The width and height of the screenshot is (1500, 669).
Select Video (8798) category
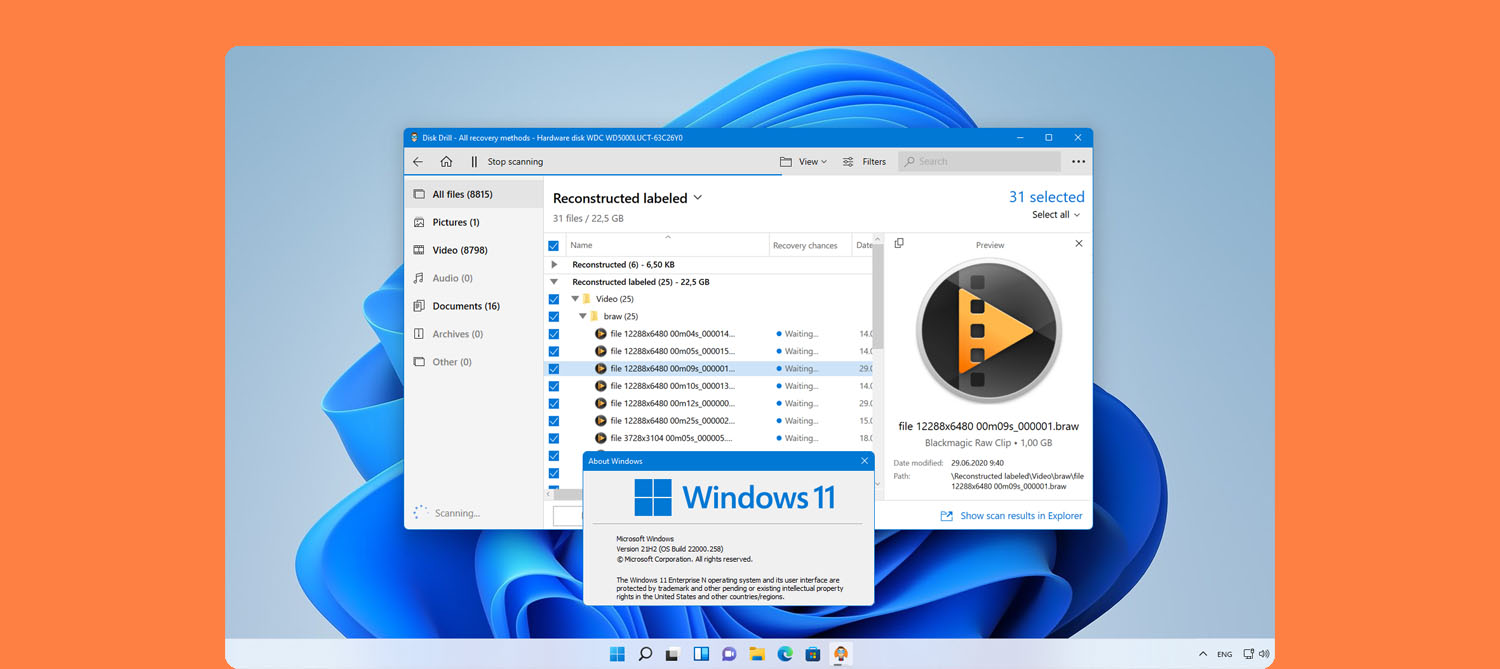(x=474, y=250)
